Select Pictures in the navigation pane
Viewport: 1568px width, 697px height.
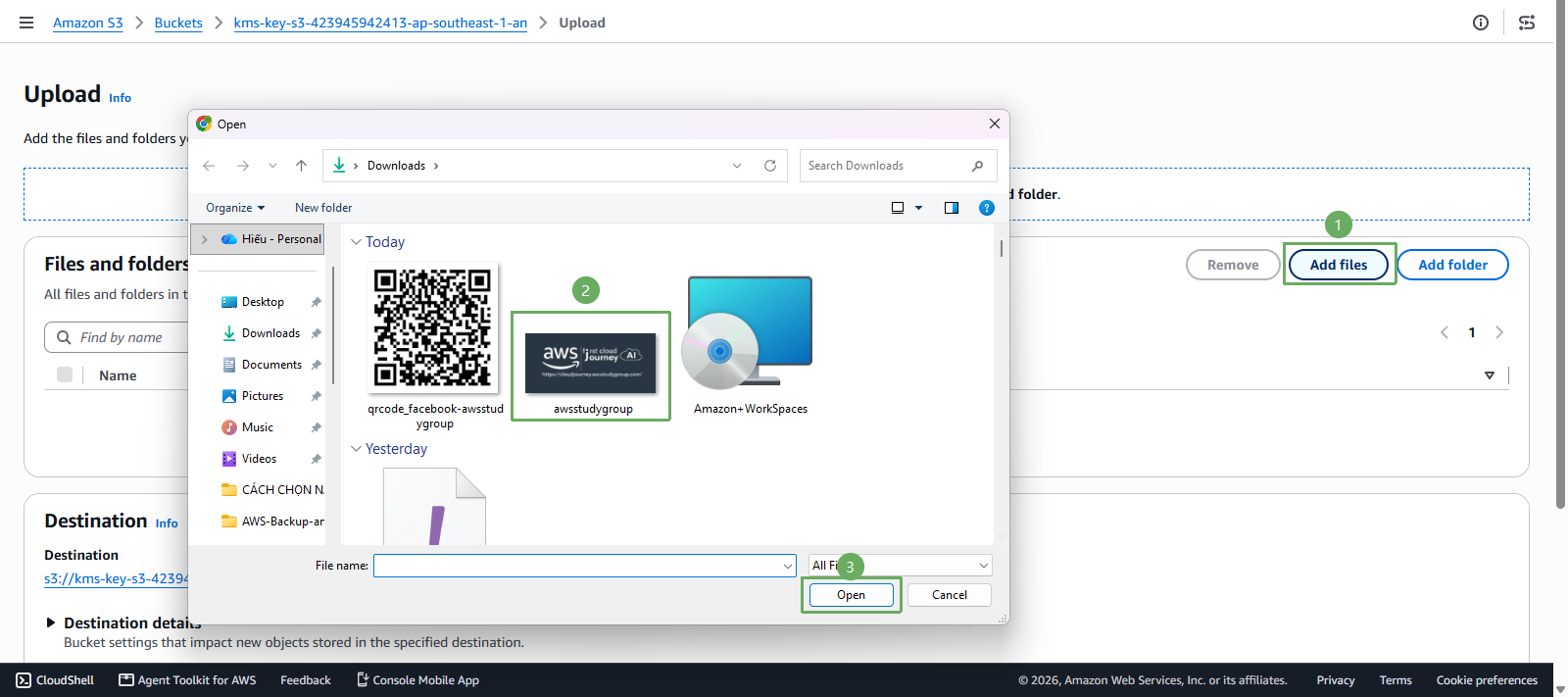[263, 396]
